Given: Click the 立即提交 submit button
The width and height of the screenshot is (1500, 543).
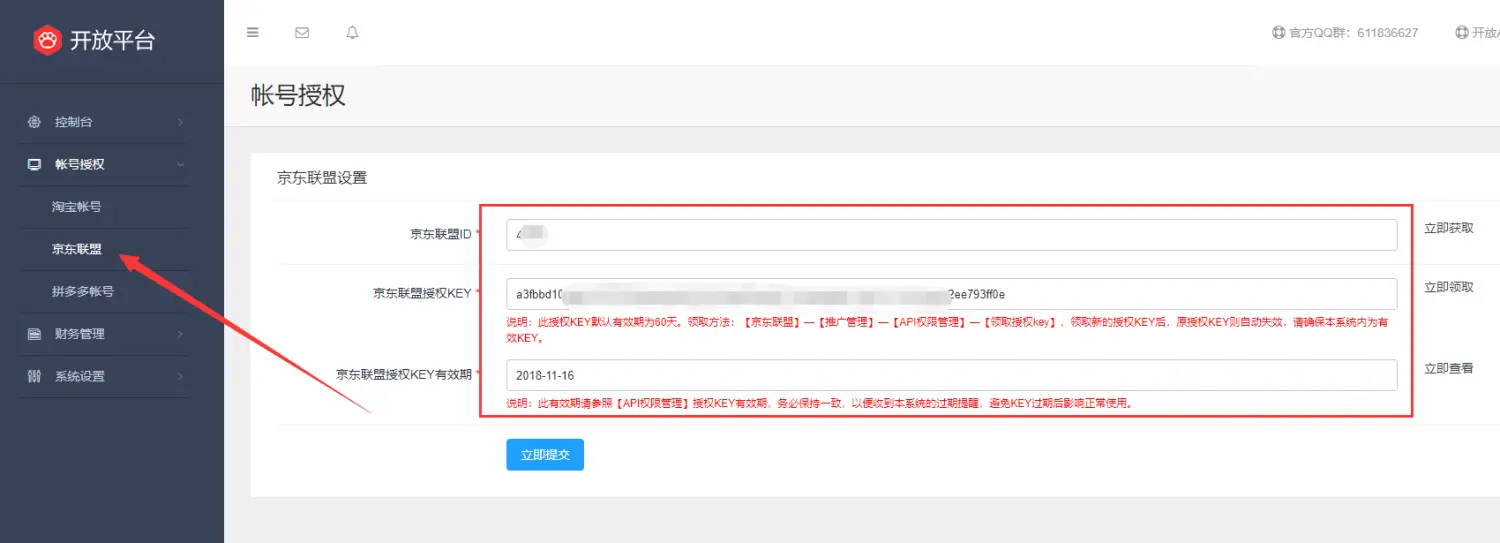Looking at the screenshot, I should tap(545, 454).
